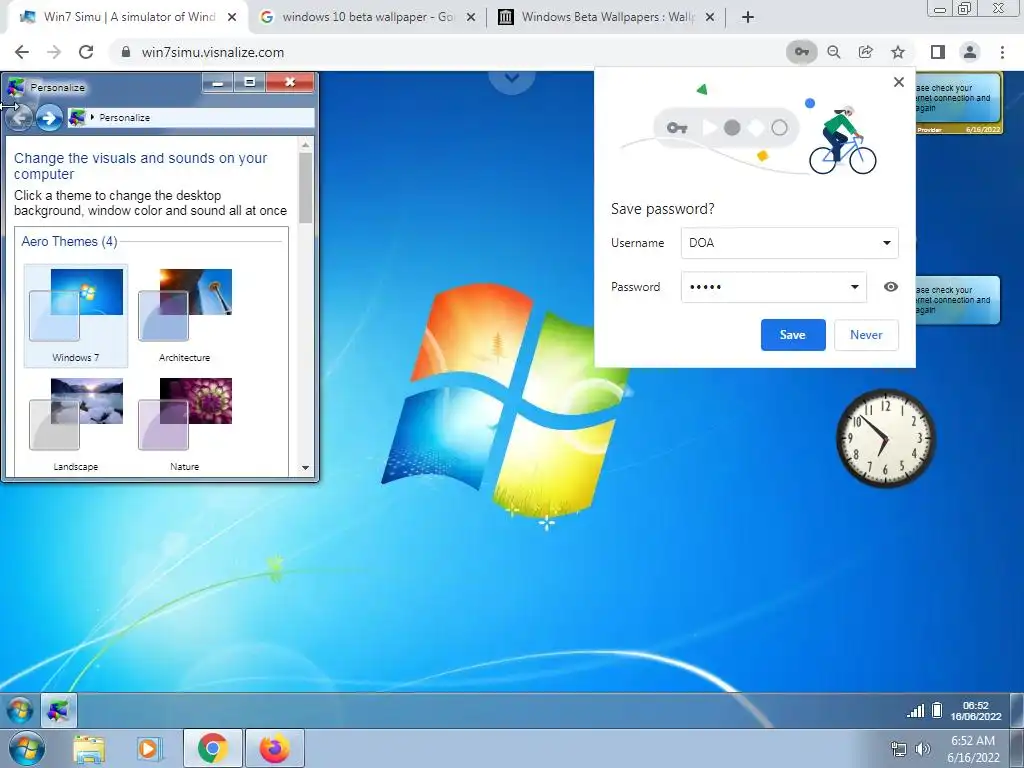The height and width of the screenshot is (768, 1024).
Task: Click the Never button
Action: 866,335
